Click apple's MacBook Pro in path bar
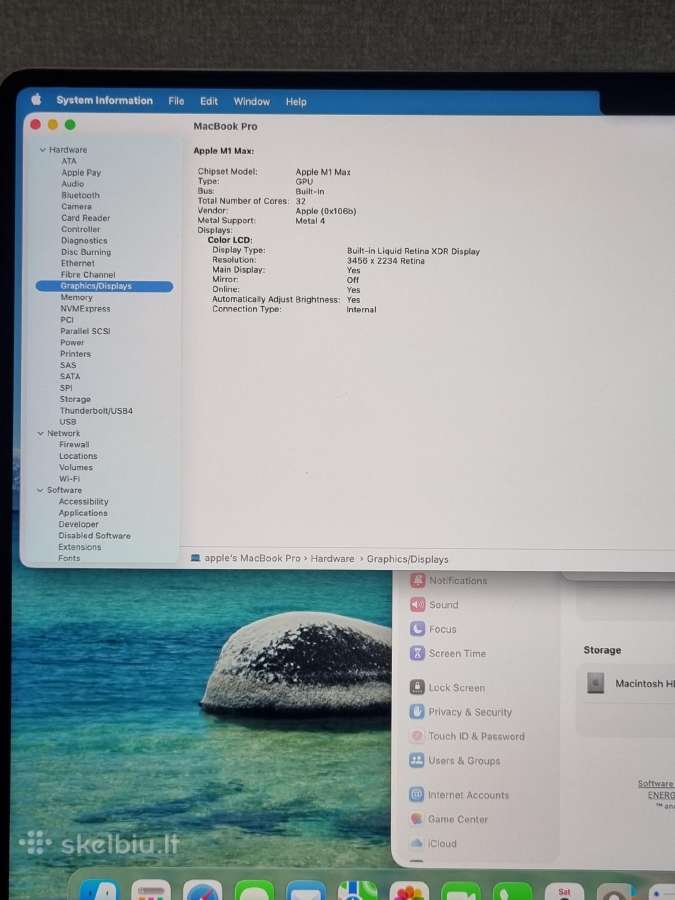 click(253, 558)
